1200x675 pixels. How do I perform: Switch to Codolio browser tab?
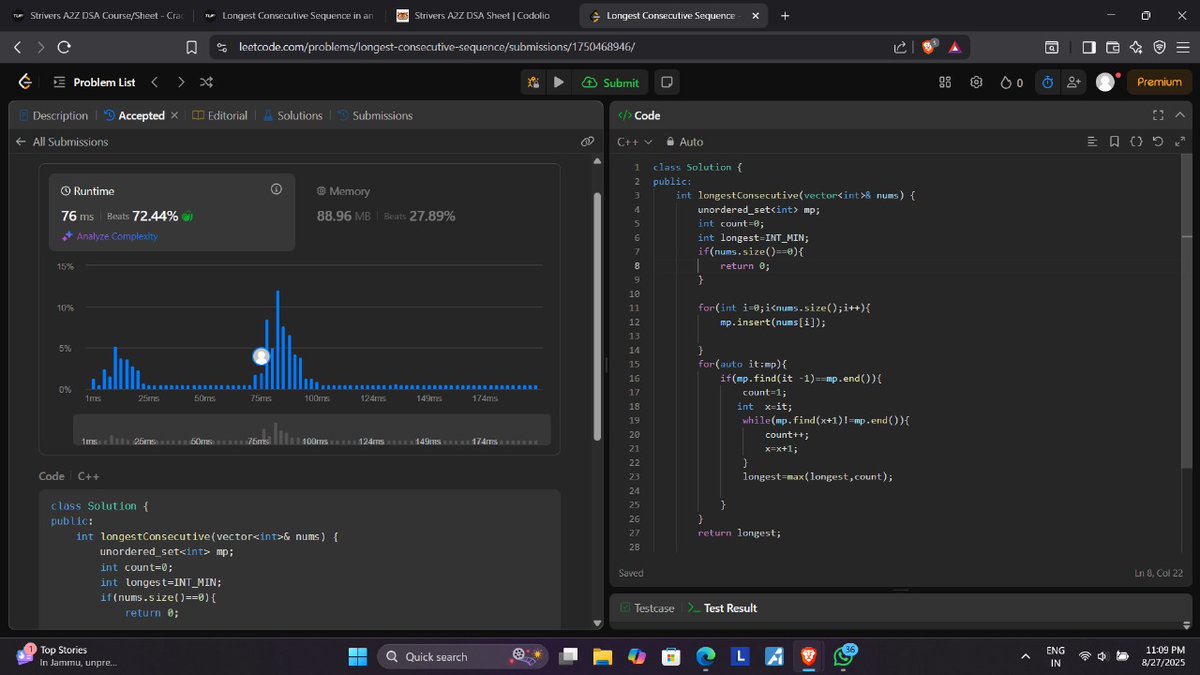(x=480, y=16)
